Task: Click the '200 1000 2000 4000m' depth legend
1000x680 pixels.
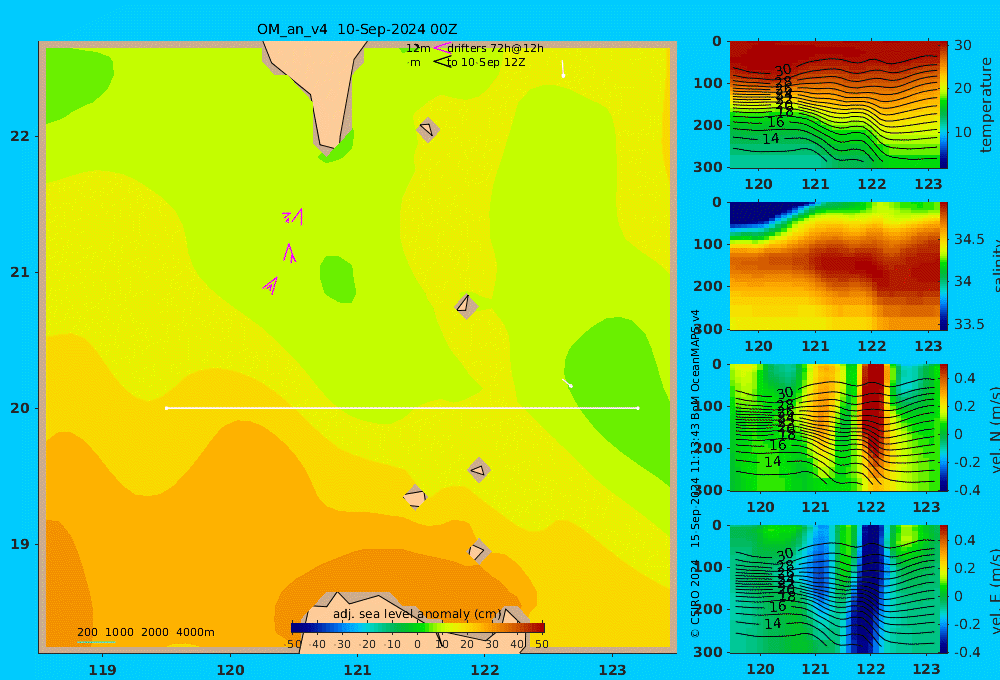Action: (x=146, y=632)
